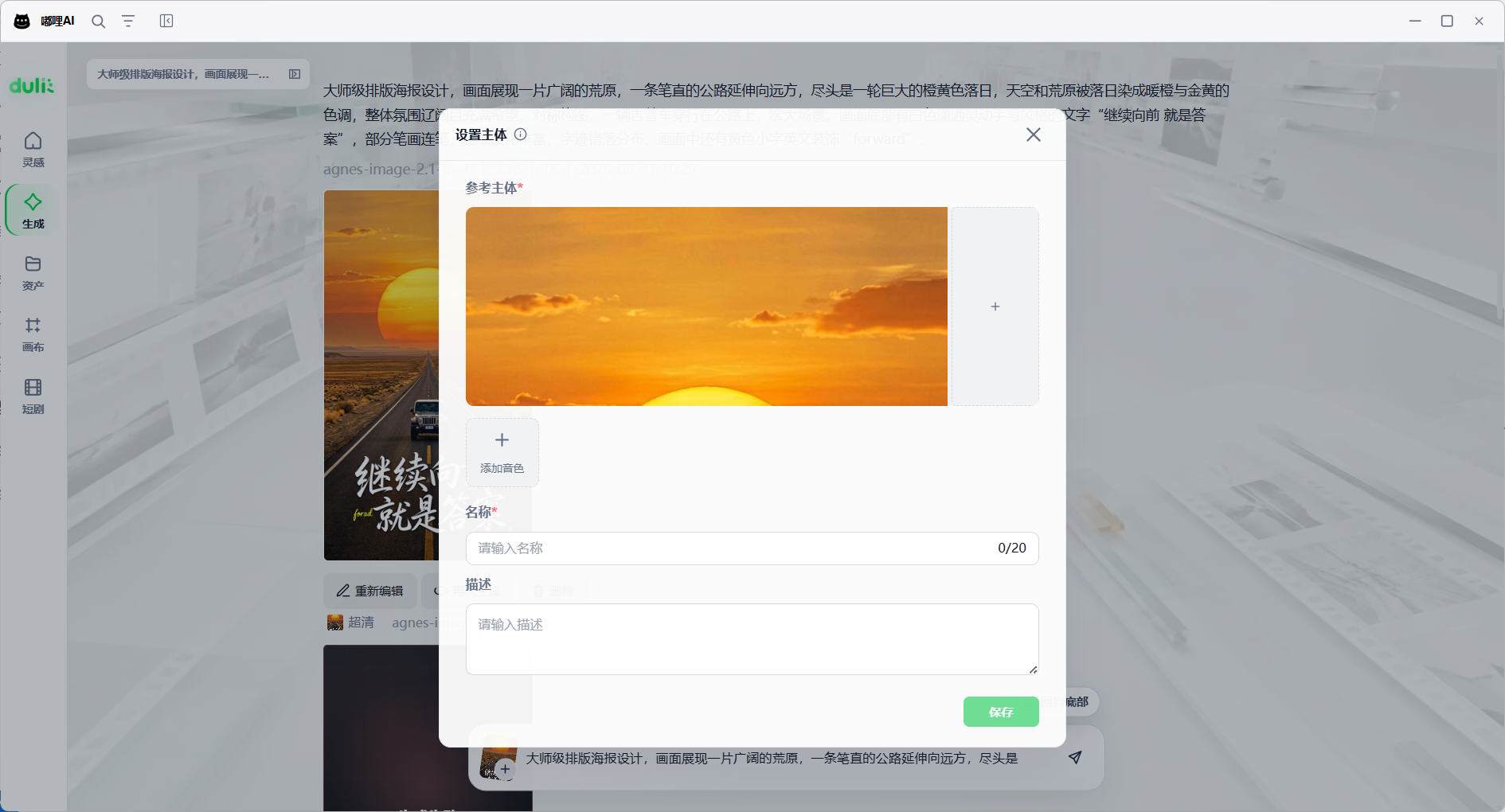
Task: Select the 生成 sidebar item
Action: 33,210
